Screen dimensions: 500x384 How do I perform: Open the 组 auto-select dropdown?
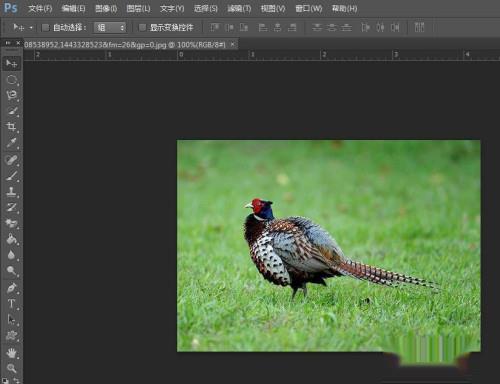[110, 27]
